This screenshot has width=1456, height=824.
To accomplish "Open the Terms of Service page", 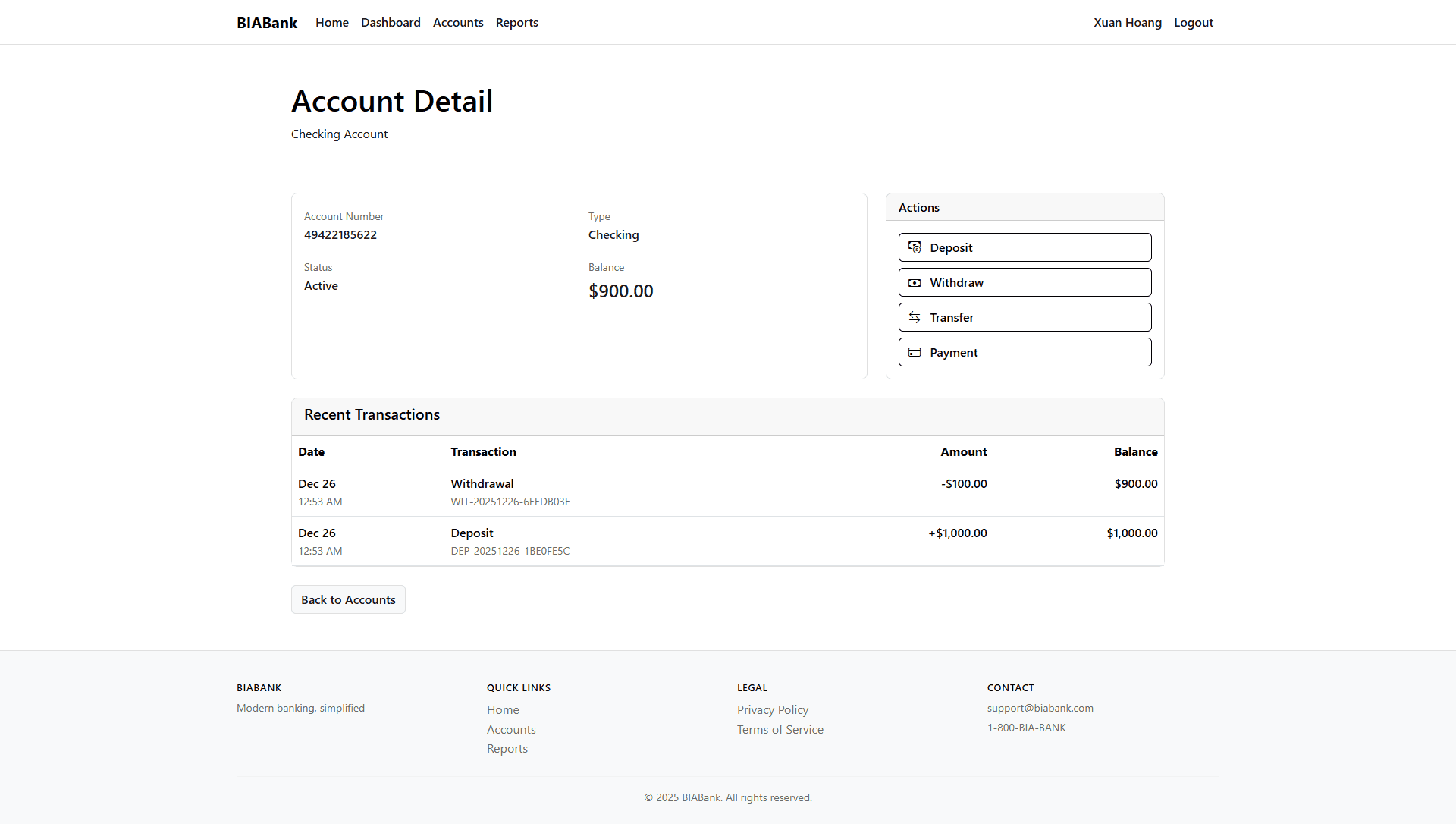I will coord(780,729).
